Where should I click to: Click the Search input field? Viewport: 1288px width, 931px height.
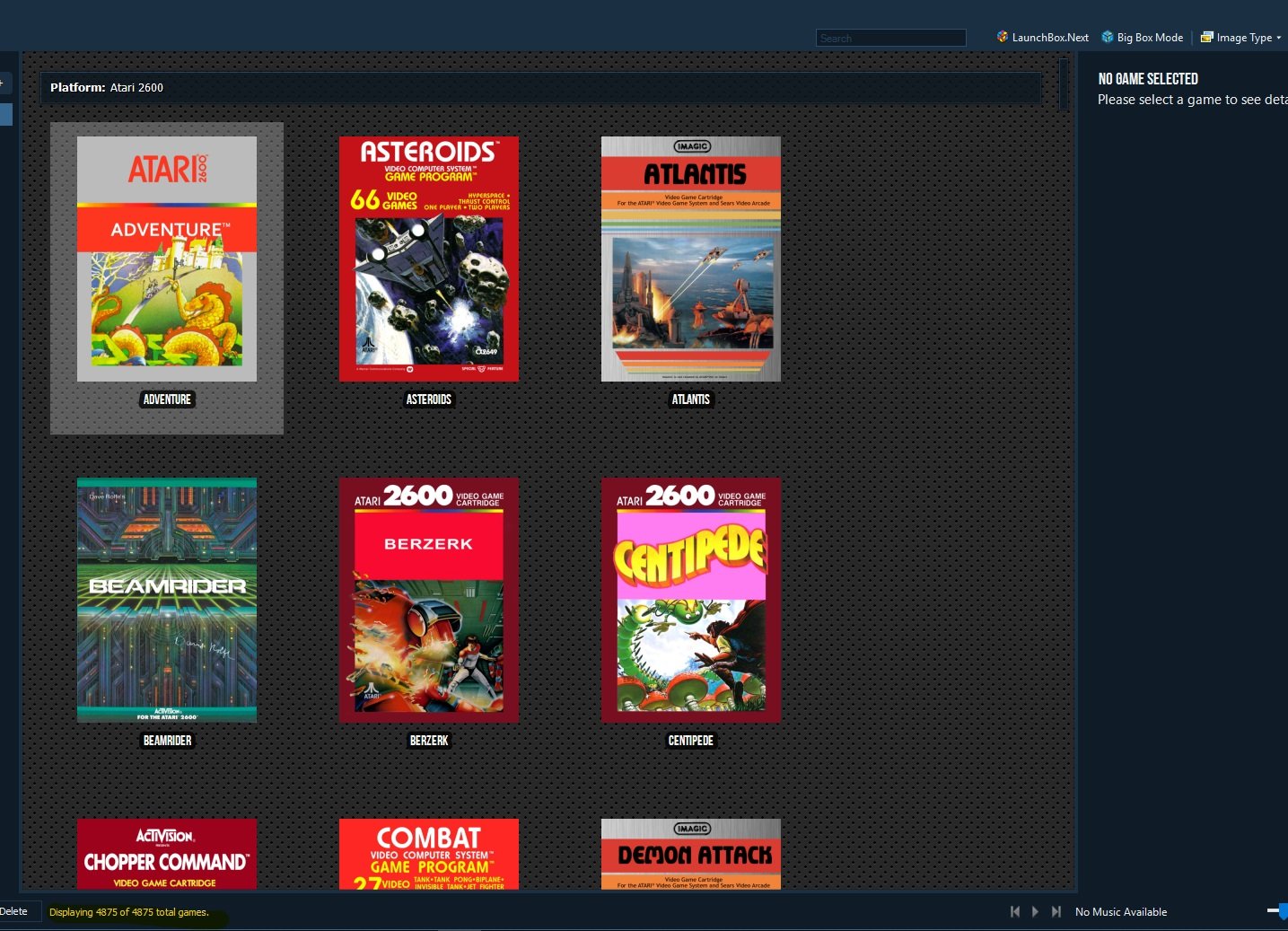(x=890, y=38)
